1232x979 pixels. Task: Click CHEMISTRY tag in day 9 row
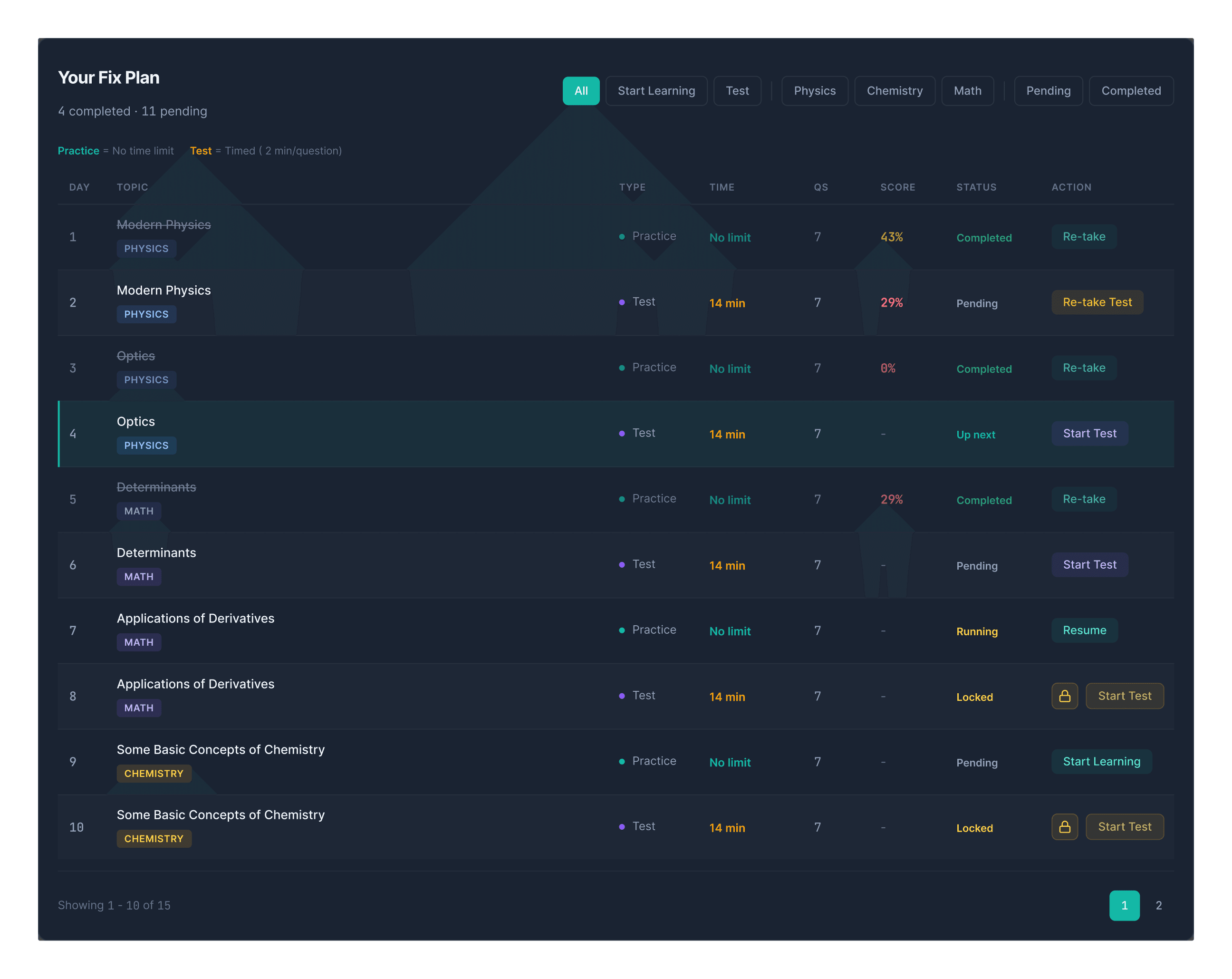pos(154,773)
